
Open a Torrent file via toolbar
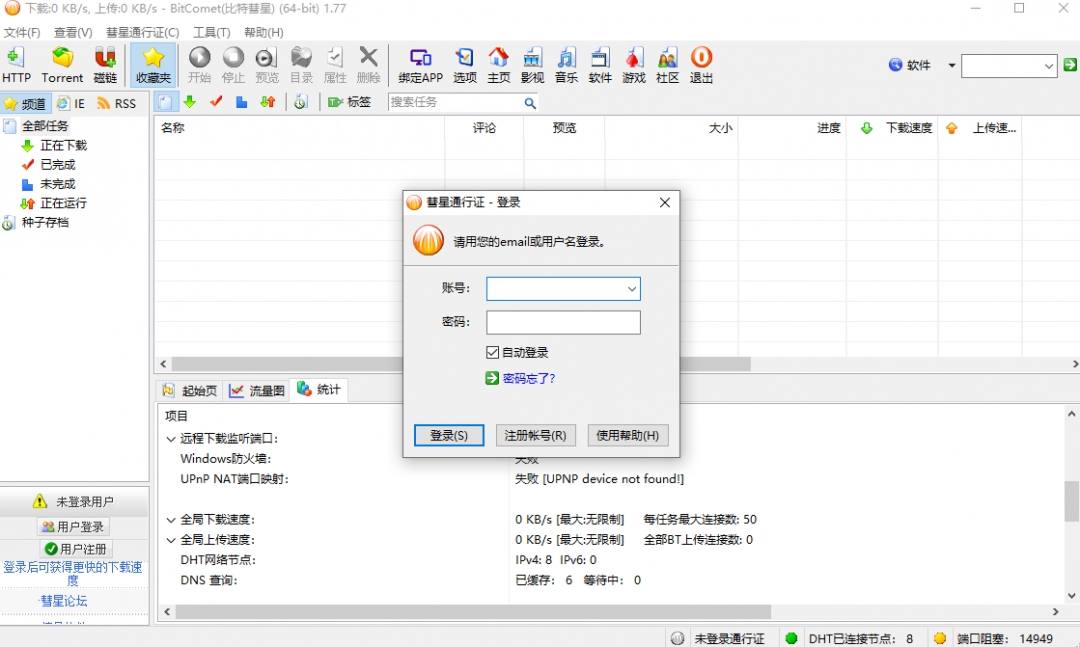[x=62, y=65]
